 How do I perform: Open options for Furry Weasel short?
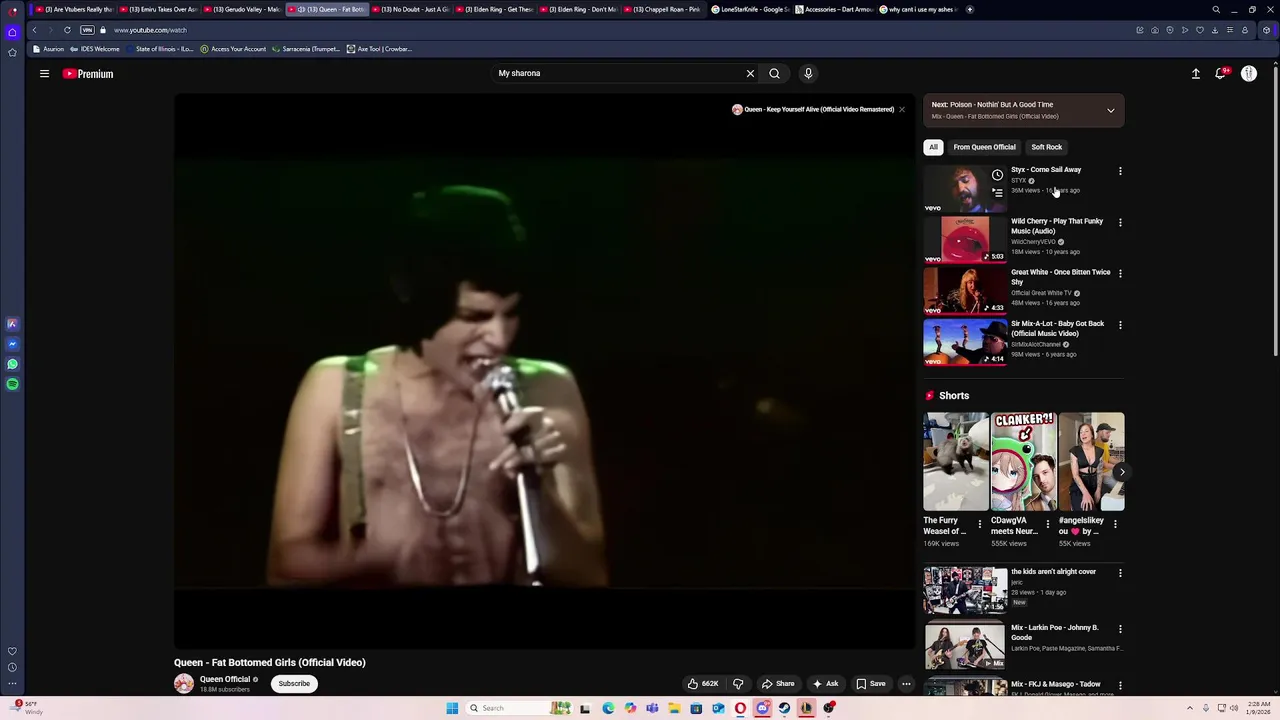[x=980, y=523]
